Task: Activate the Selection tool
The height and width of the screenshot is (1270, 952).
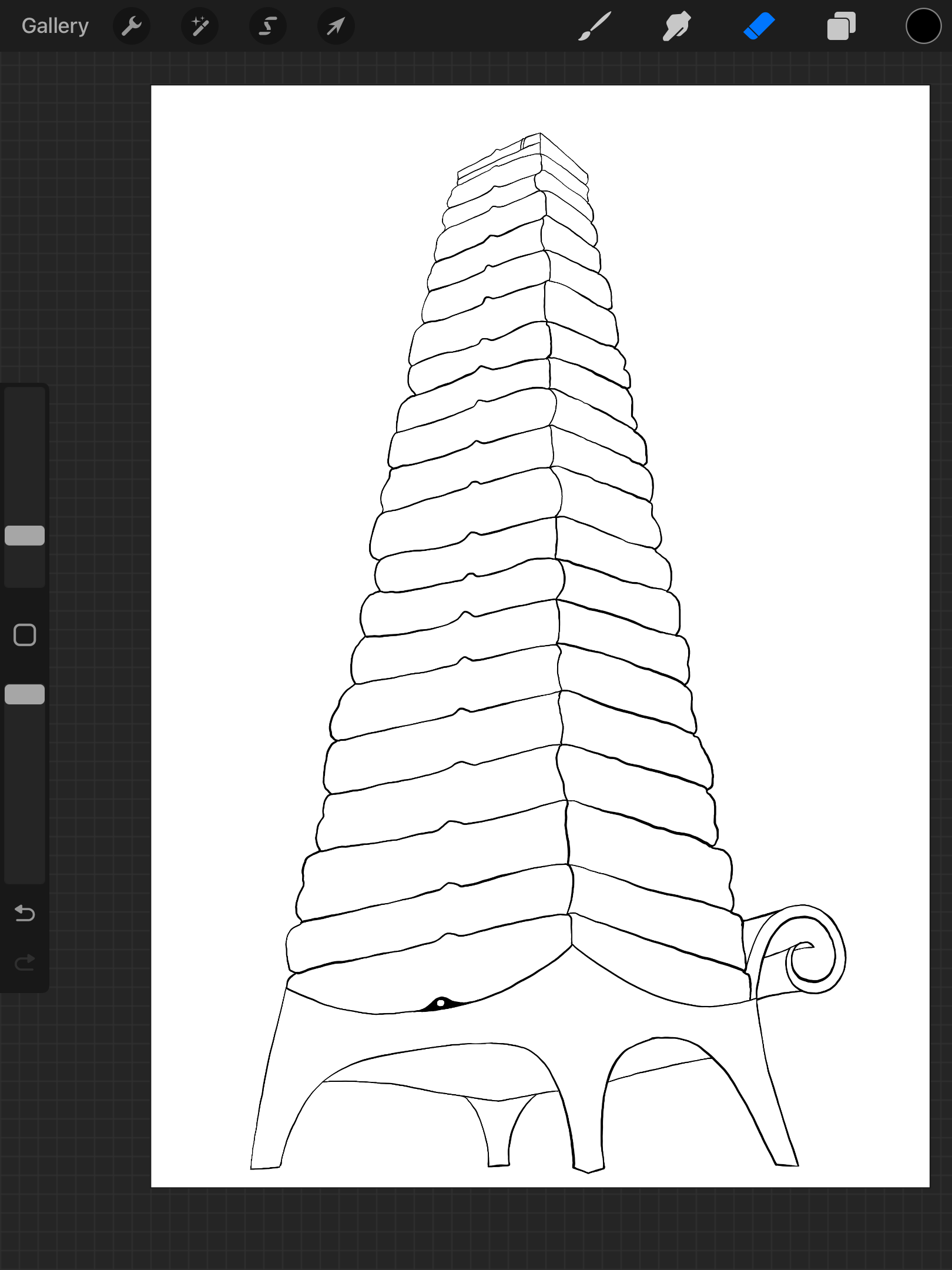Action: click(x=268, y=26)
